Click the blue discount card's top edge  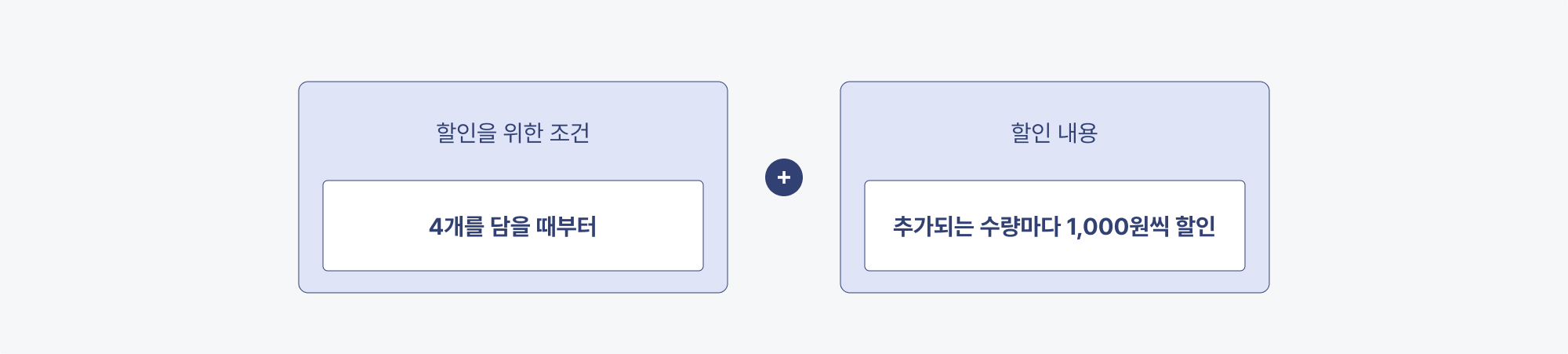pos(1054,82)
